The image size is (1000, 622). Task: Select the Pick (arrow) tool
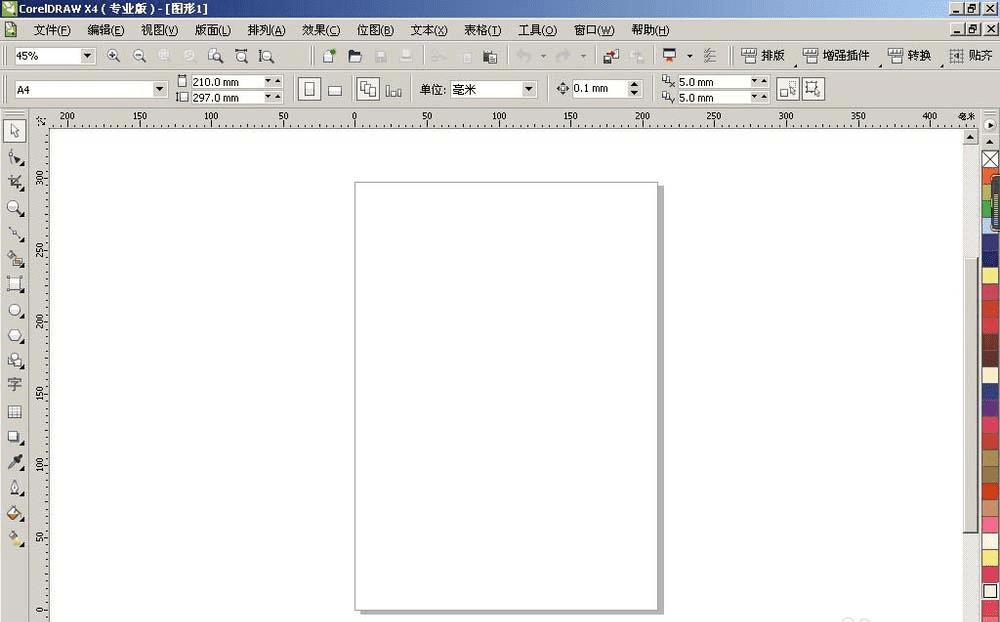[15, 131]
